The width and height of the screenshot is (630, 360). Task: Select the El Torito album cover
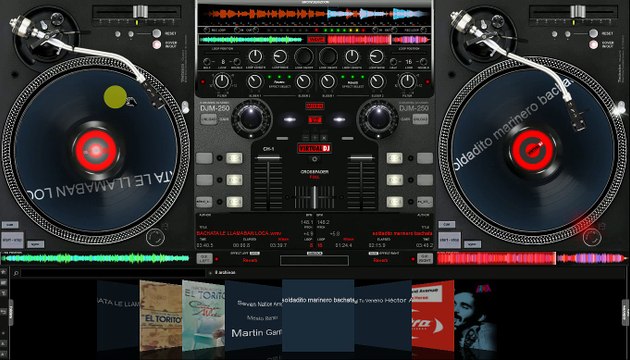tap(161, 315)
